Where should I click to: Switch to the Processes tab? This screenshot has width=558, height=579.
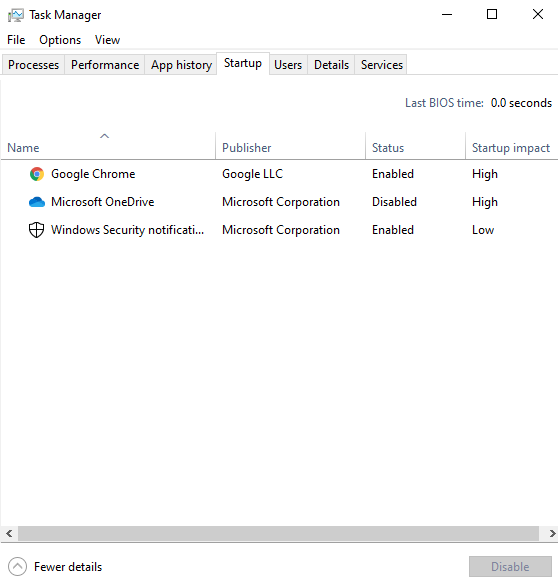[x=34, y=65]
